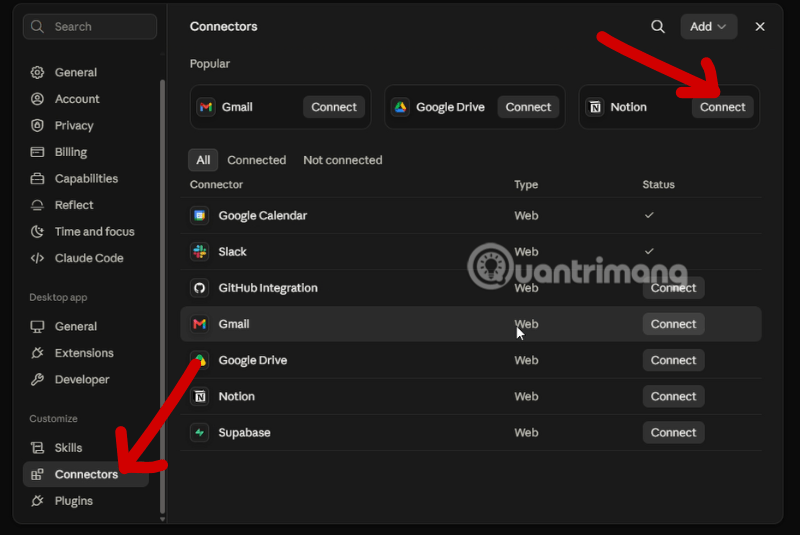Click the Google Drive row name in the list
Viewport: 800px width, 535px height.
click(x=253, y=361)
